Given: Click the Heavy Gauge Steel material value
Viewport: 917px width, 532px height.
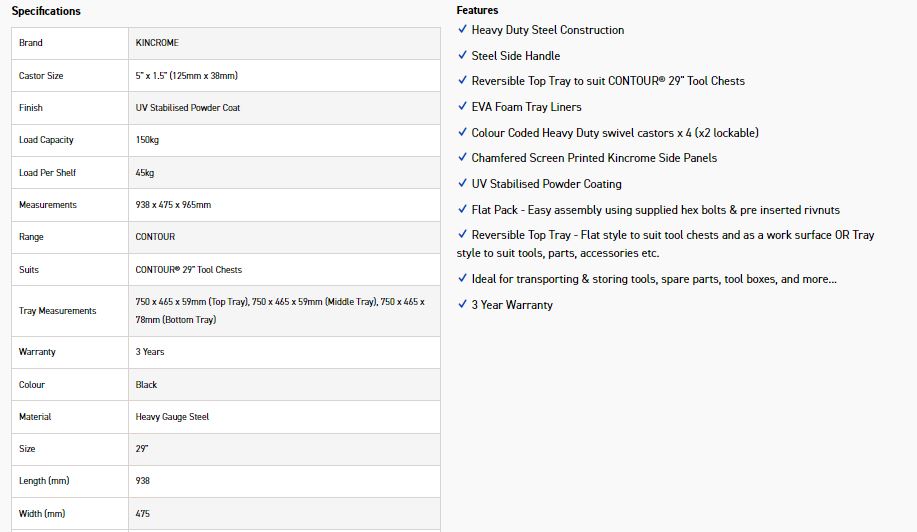Looking at the screenshot, I should pos(172,417).
